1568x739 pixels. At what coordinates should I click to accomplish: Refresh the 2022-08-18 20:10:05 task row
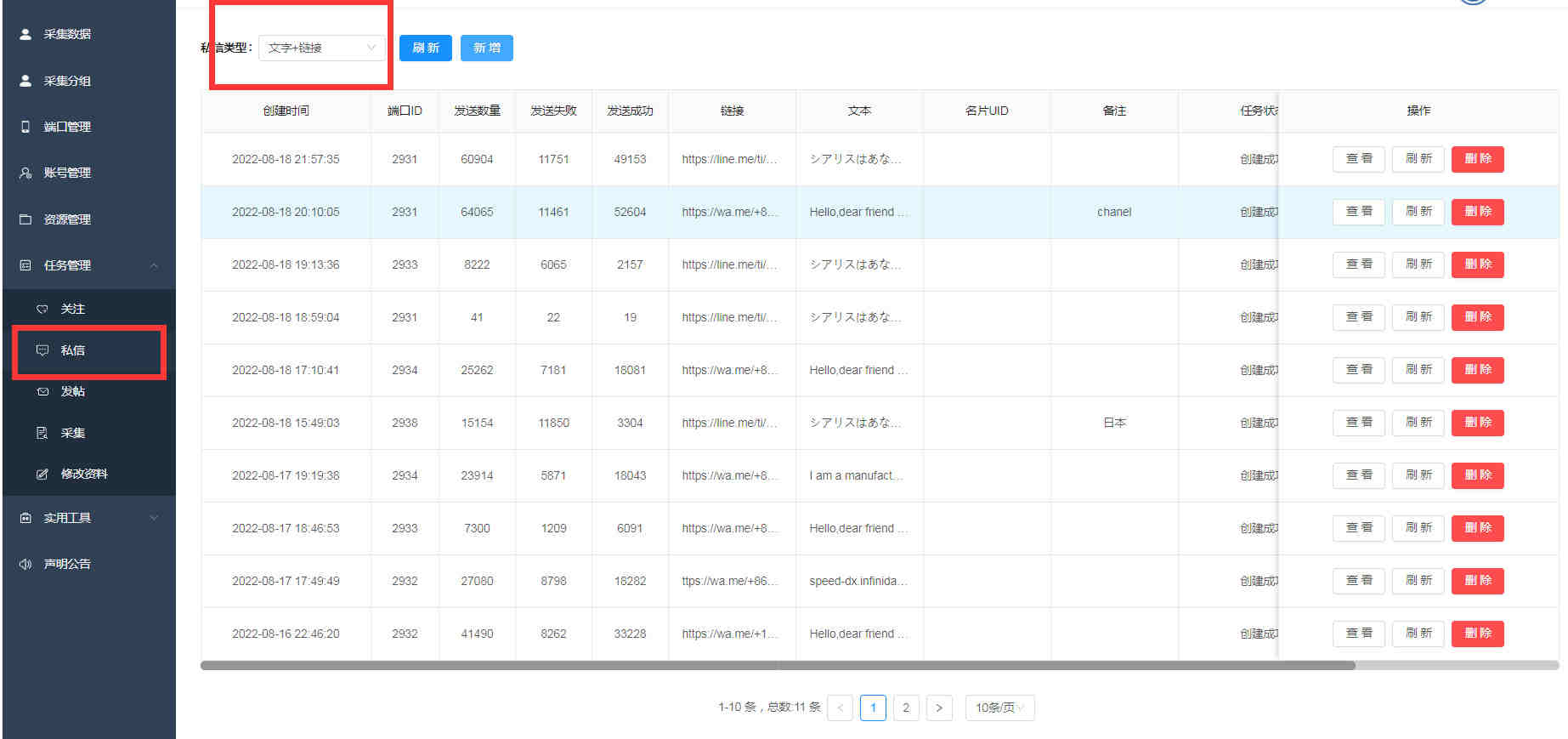pos(1418,212)
